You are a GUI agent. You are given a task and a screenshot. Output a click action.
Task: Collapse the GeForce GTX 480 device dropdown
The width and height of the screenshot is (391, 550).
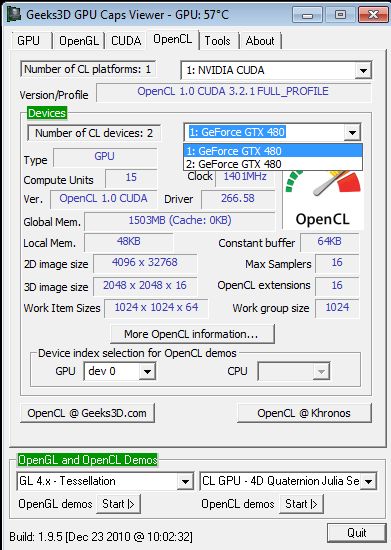click(x=352, y=132)
